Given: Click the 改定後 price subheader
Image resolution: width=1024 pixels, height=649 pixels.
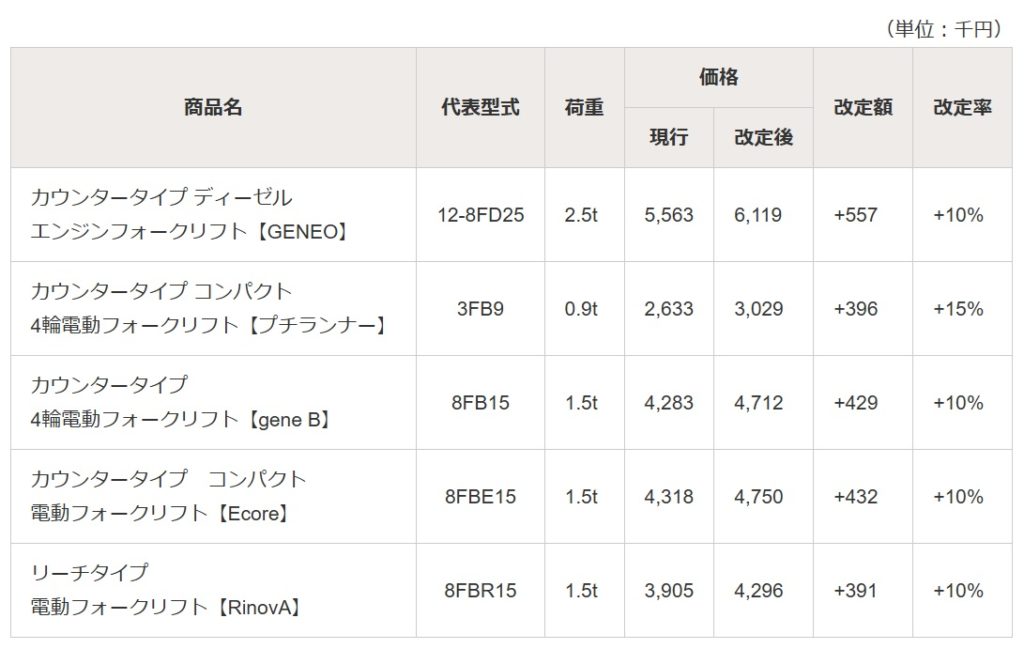Looking at the screenshot, I should 763,138.
